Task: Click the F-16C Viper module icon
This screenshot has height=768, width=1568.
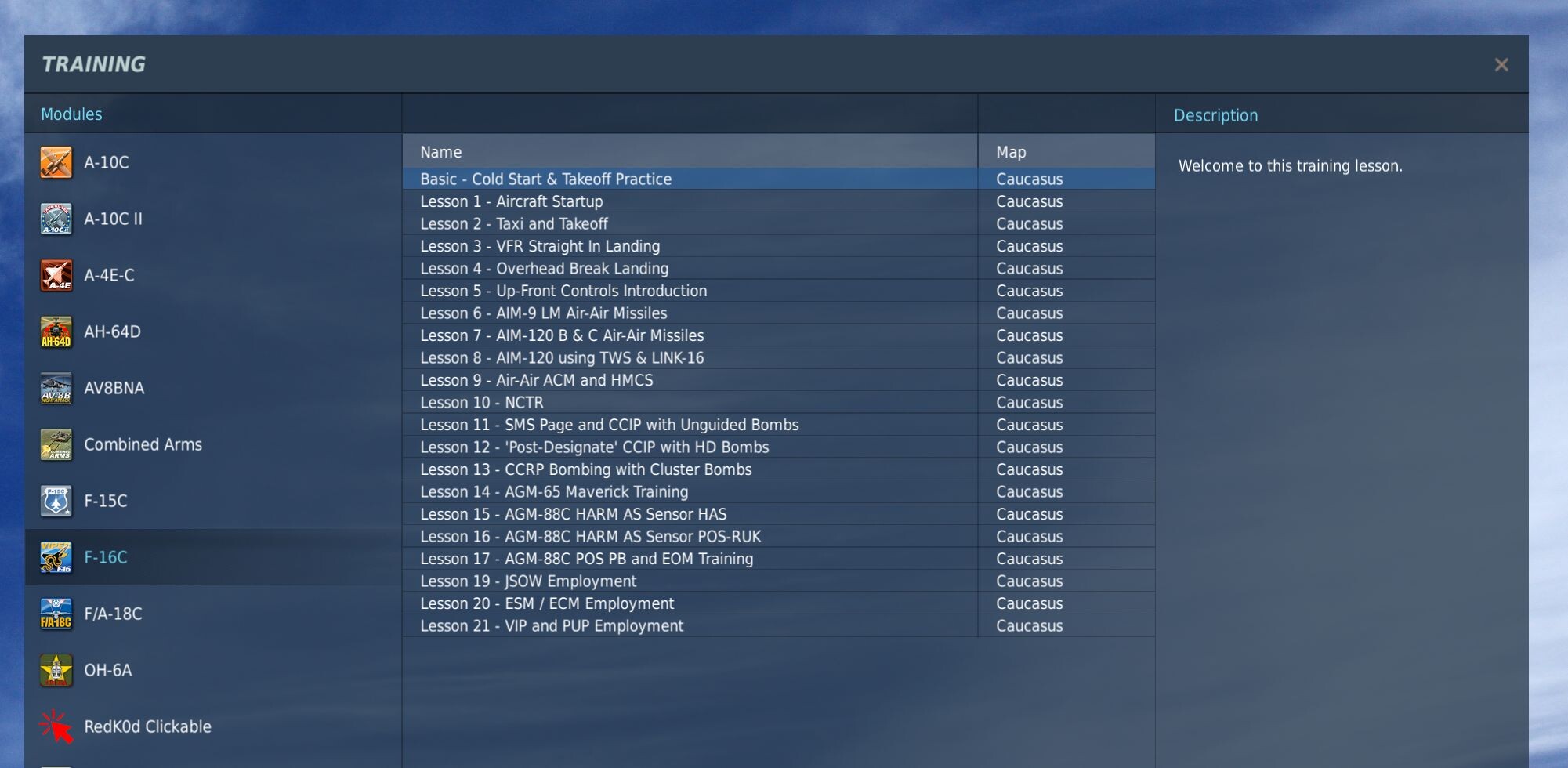Action: tap(56, 557)
